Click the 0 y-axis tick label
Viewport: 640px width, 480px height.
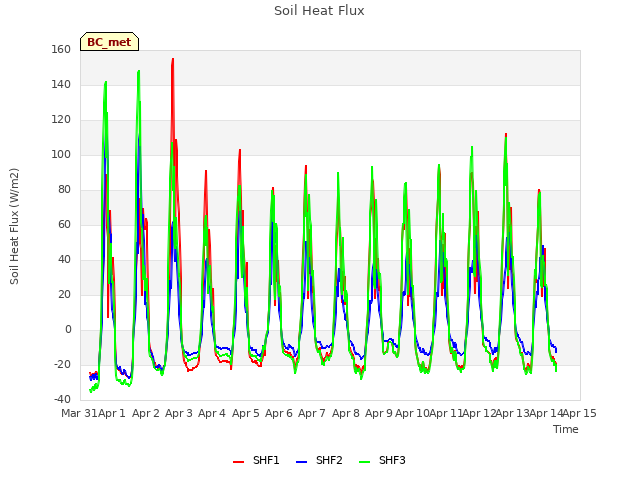coord(68,329)
